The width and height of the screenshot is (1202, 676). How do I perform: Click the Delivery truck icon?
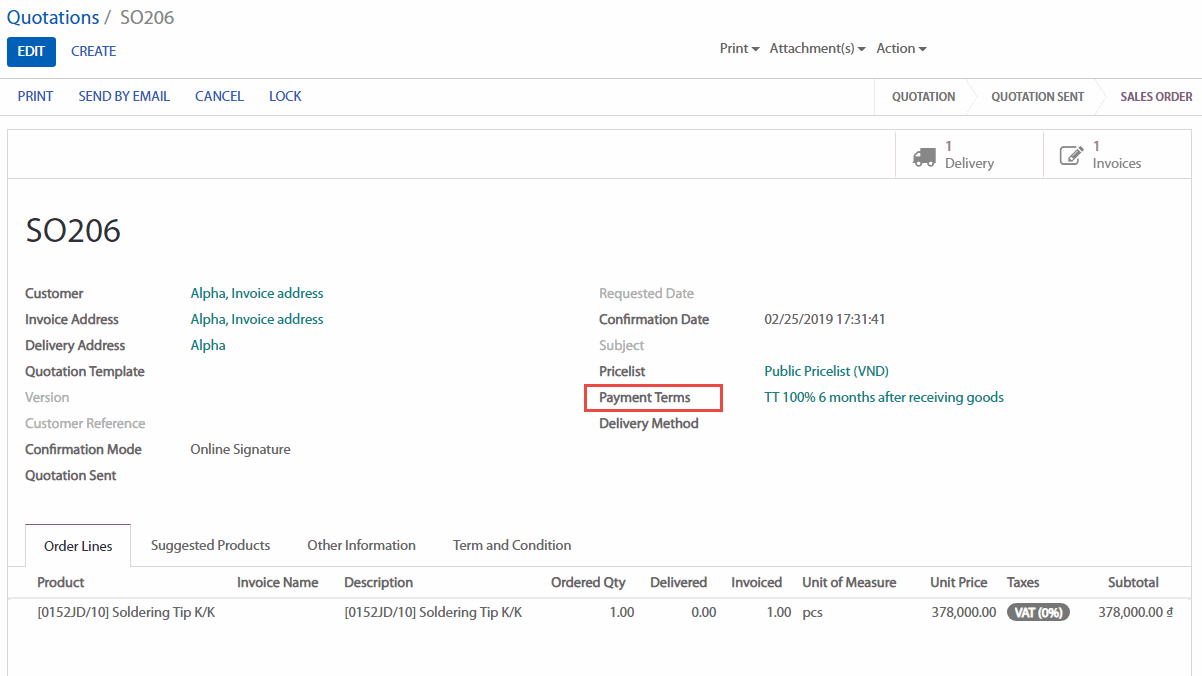(924, 157)
